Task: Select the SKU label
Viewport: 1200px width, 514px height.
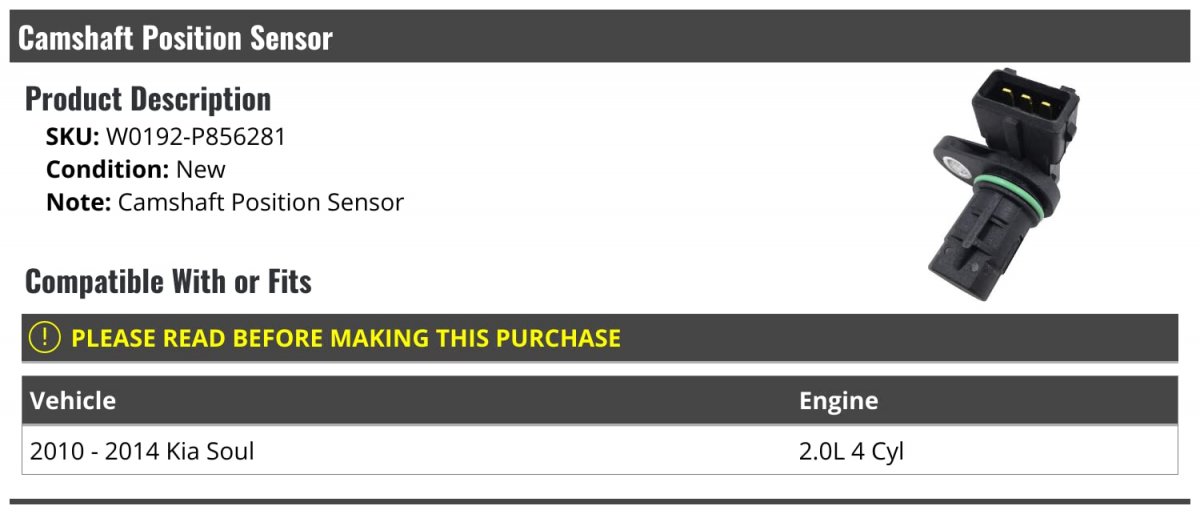Action: point(73,137)
